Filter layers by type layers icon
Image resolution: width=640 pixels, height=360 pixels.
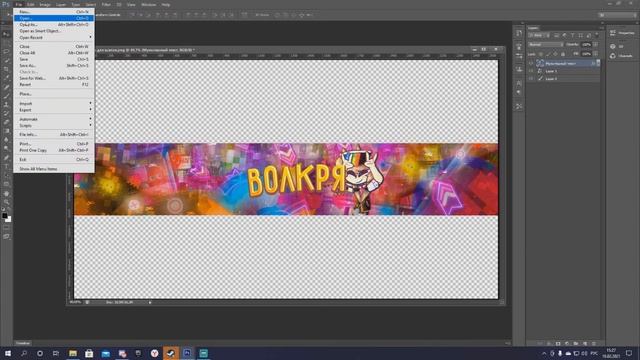coord(572,36)
